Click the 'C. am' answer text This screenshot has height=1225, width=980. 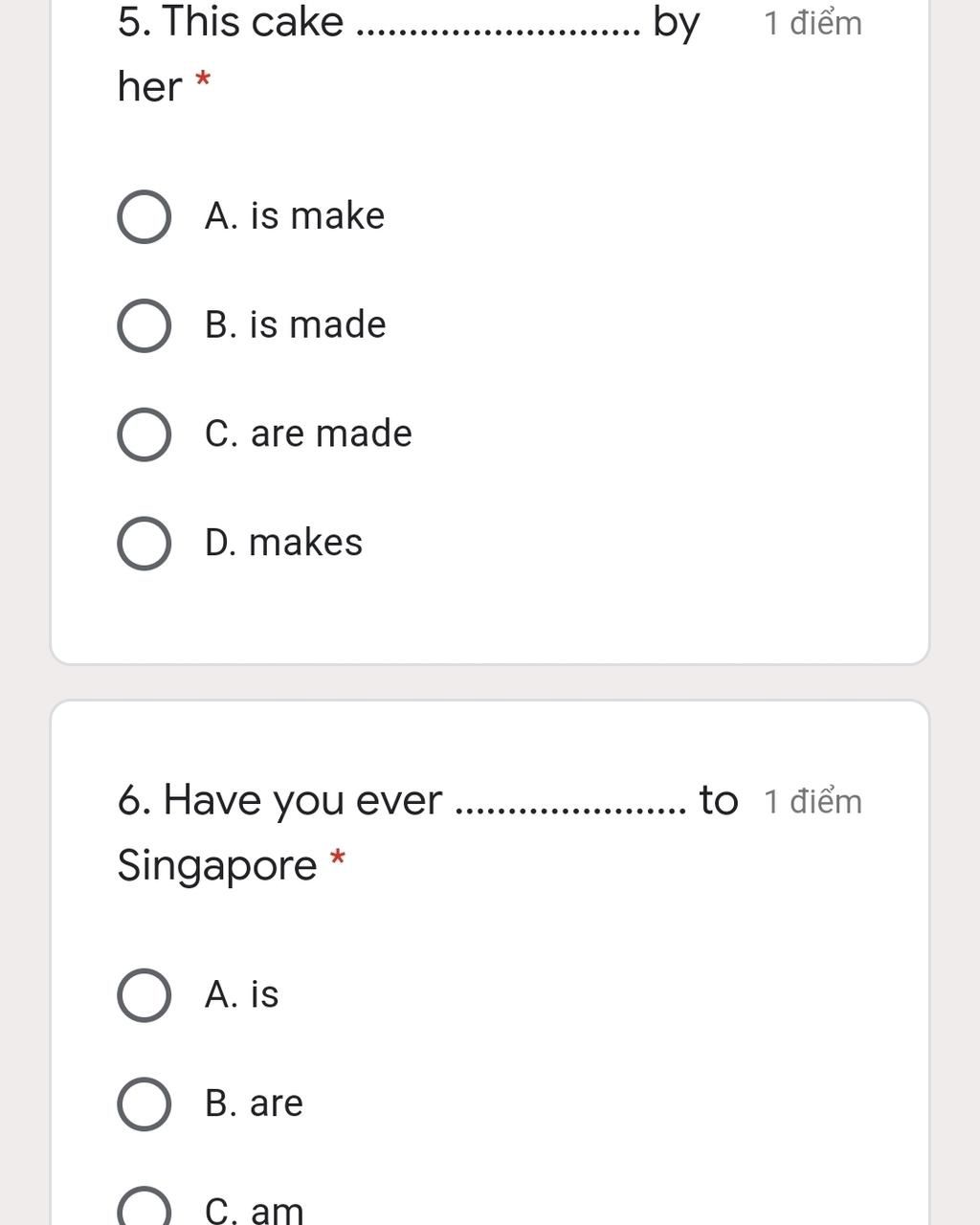[x=254, y=1211]
